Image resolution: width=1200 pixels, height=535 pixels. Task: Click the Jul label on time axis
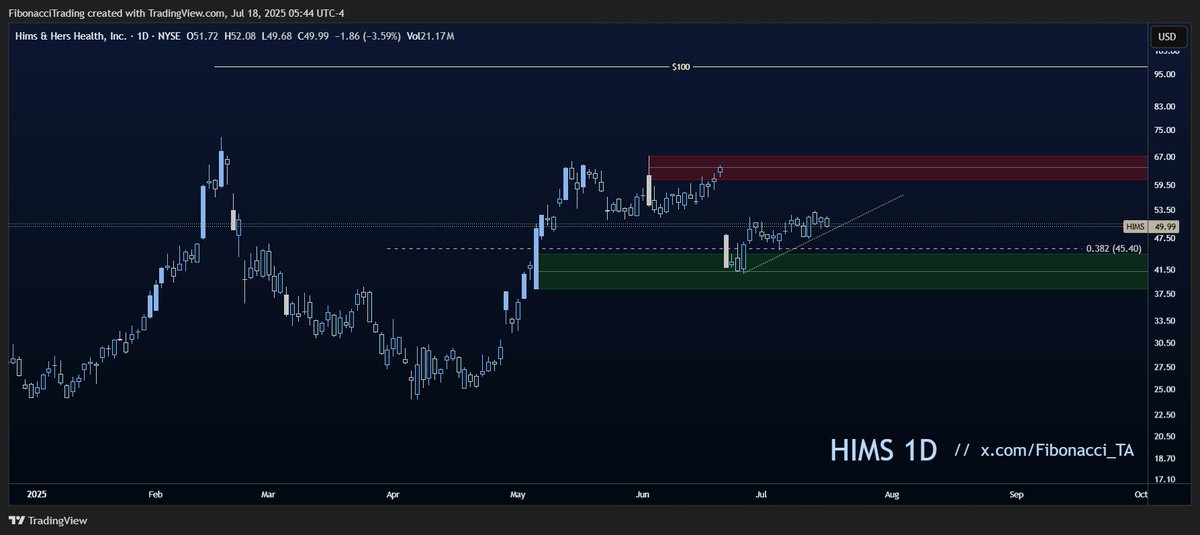point(762,494)
